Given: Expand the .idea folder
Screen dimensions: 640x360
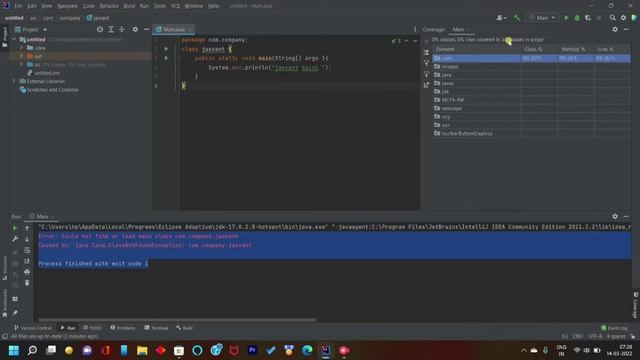Looking at the screenshot, I should pyautogui.click(x=22, y=48).
